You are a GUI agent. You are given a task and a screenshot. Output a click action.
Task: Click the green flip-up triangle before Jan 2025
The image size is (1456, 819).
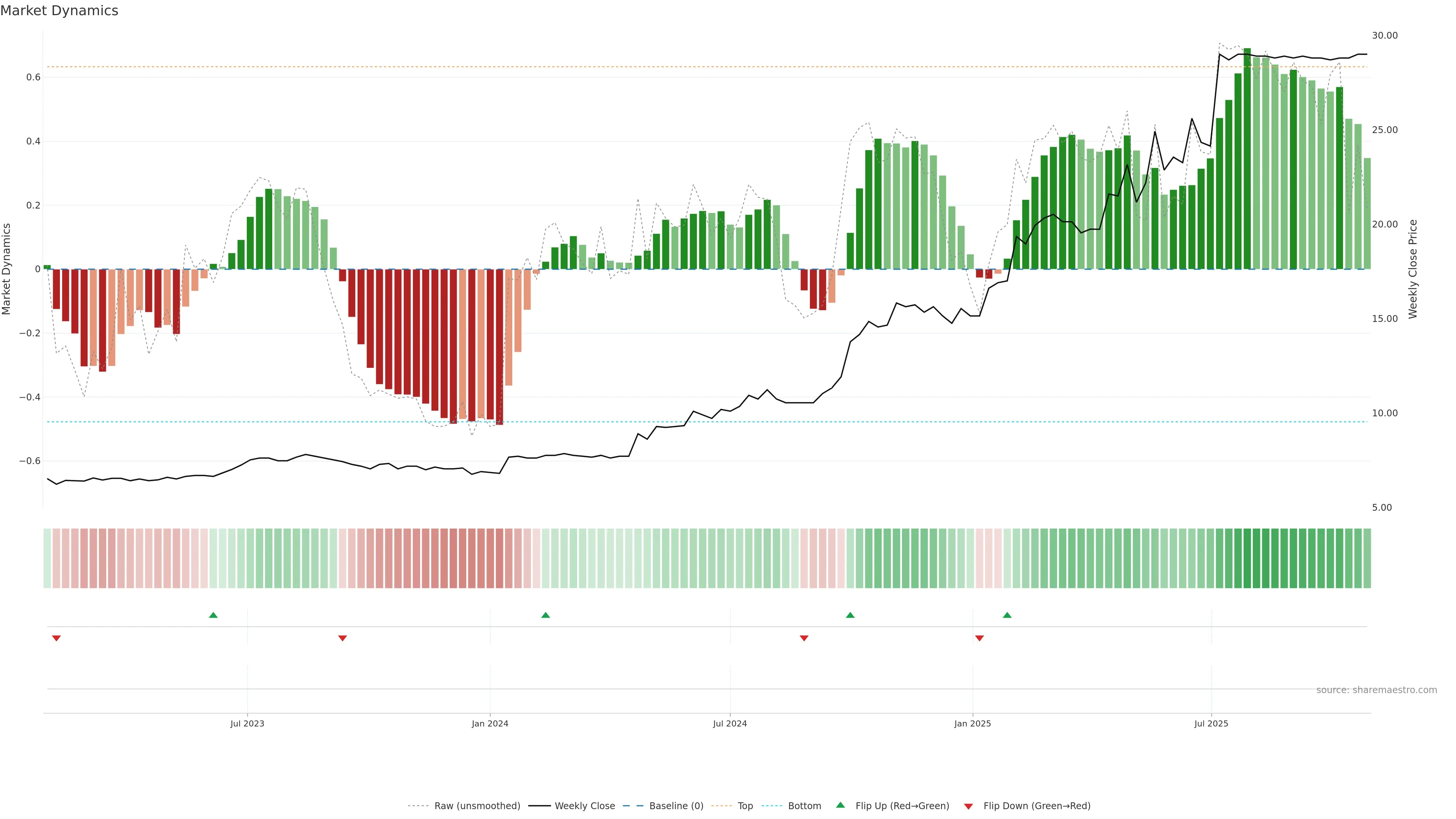coord(850,615)
